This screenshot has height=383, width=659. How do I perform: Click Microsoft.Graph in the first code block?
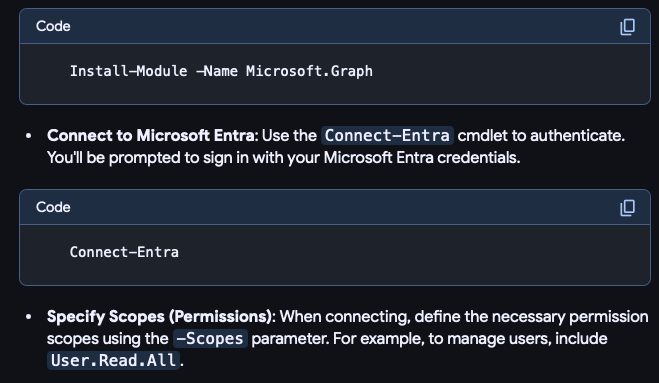click(x=309, y=71)
